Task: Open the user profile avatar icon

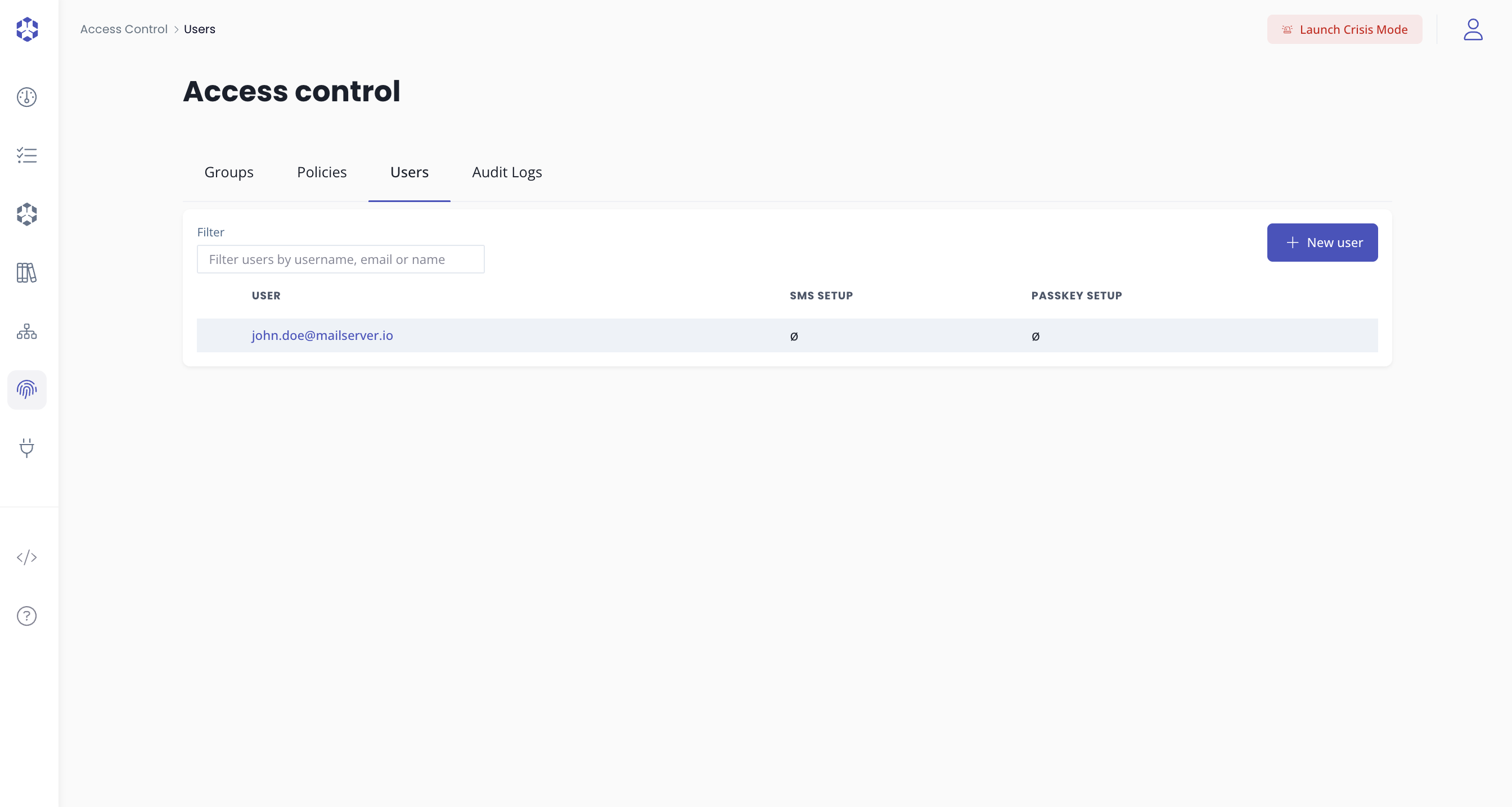Action: click(1473, 29)
